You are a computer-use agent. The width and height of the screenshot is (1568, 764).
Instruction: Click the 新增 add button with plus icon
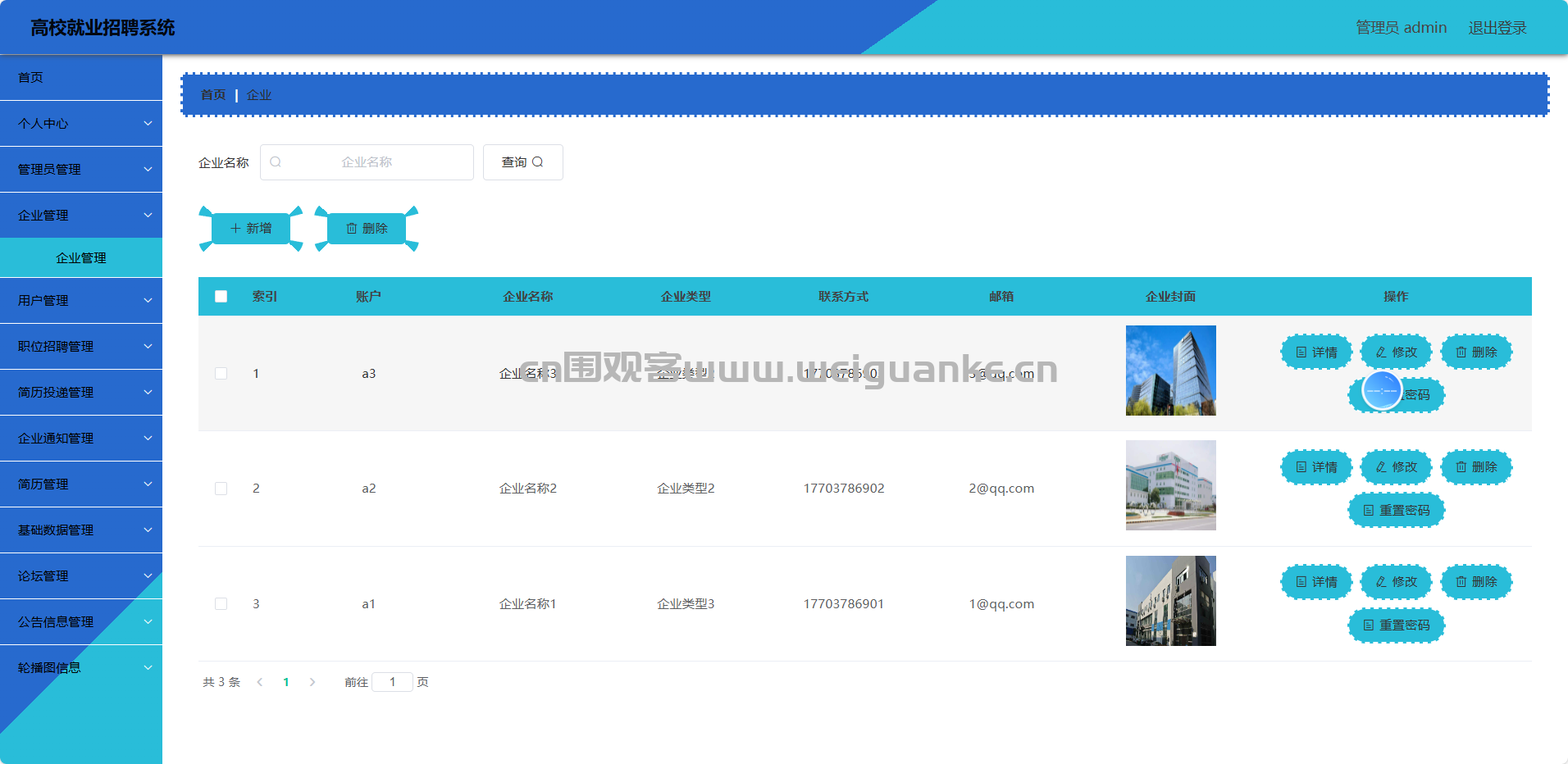[251, 229]
